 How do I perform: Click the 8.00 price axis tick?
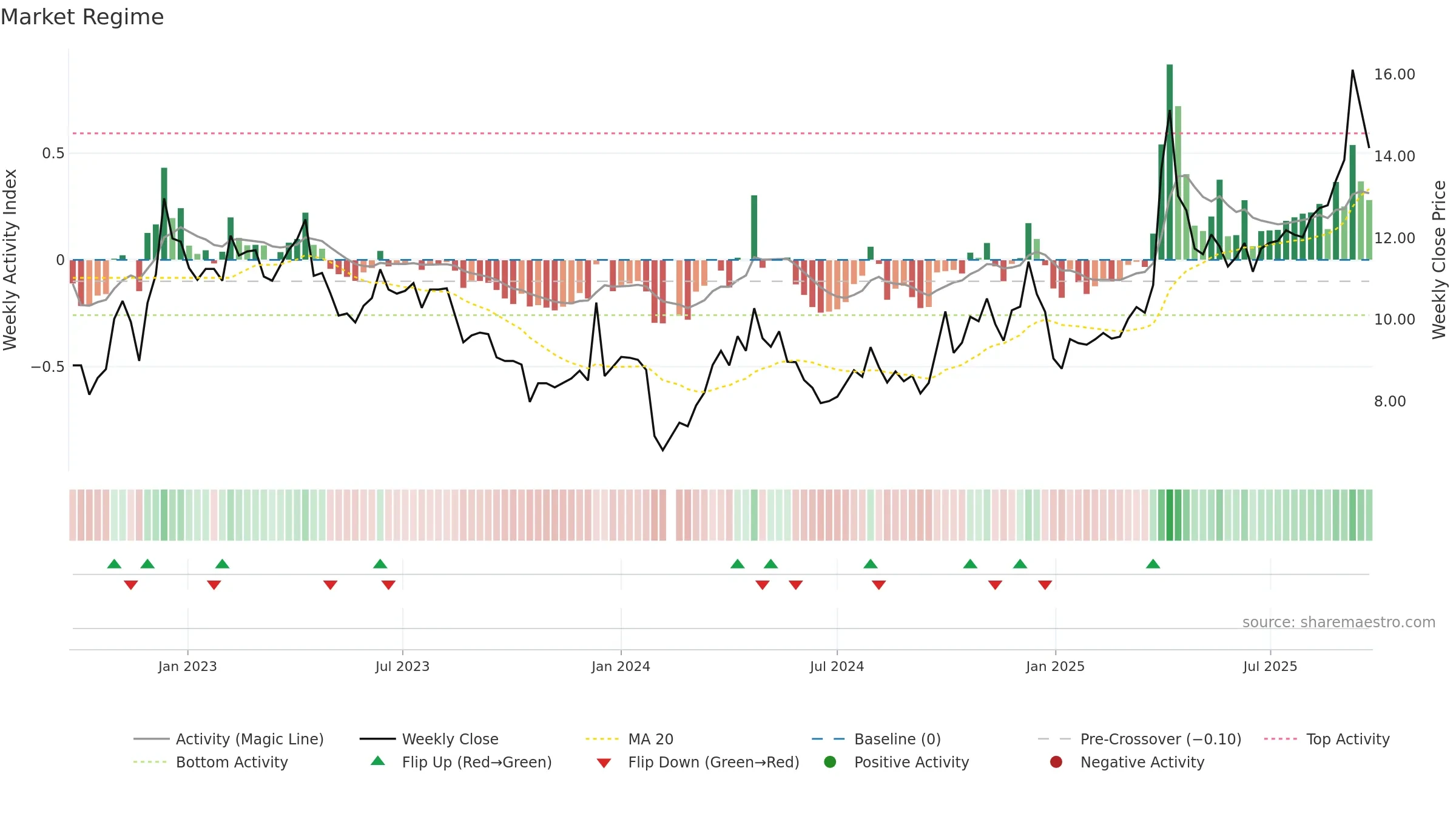[1390, 401]
